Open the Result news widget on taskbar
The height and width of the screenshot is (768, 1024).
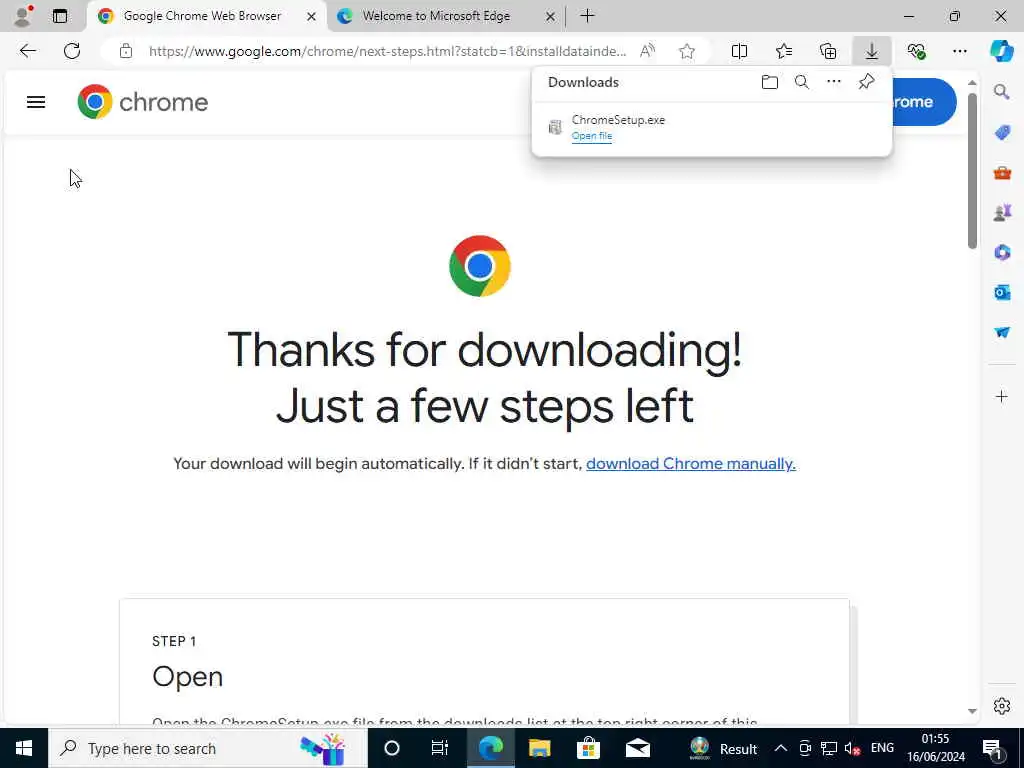[723, 748]
